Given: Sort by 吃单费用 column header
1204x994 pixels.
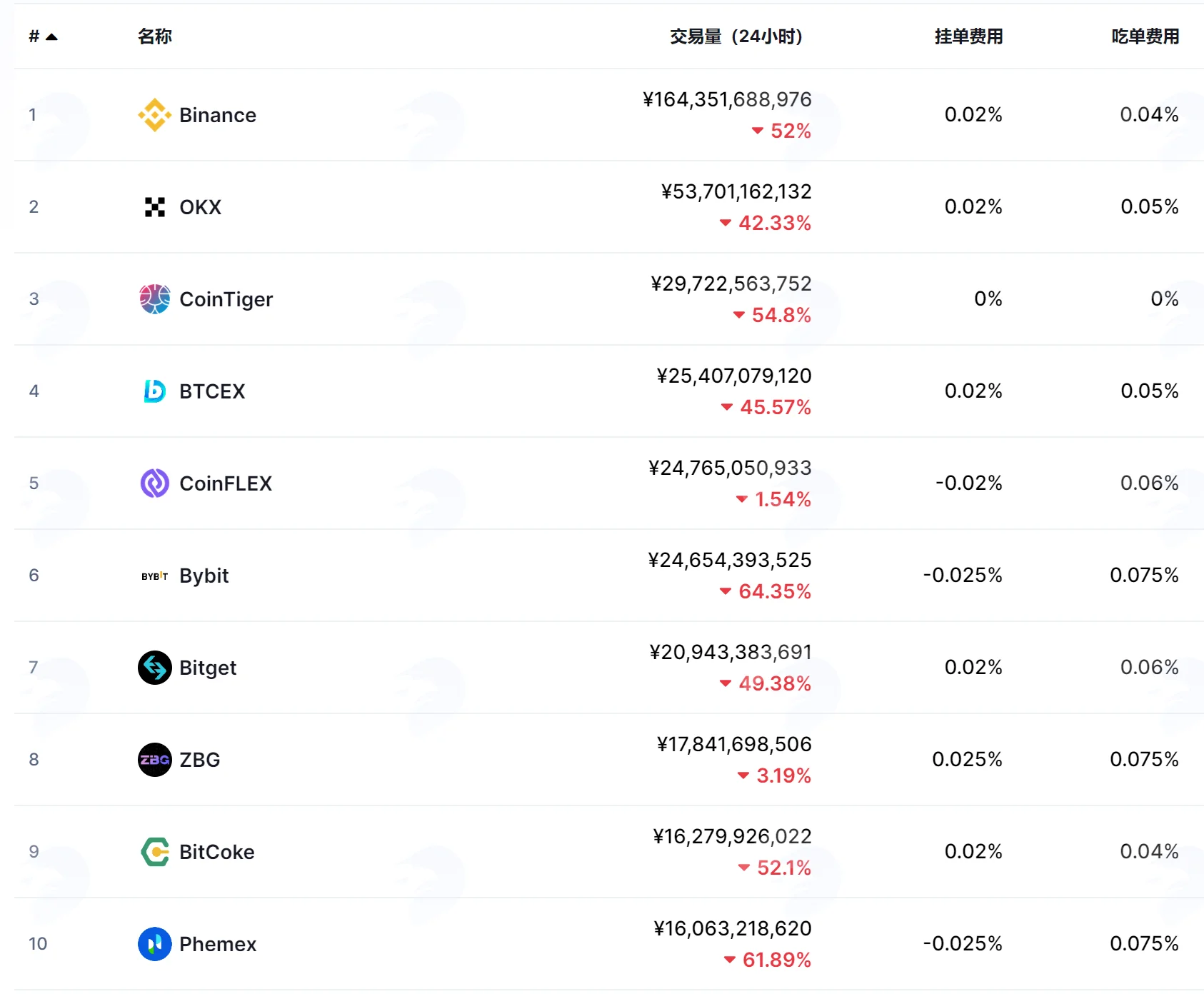Looking at the screenshot, I should coord(1145,36).
